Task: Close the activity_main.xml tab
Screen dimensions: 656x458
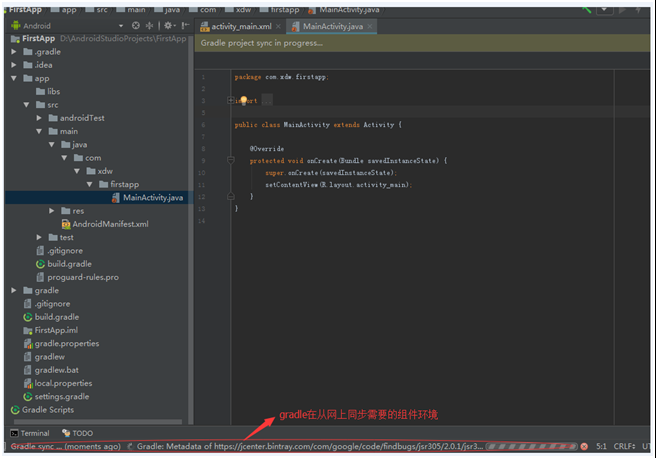Action: coord(278,26)
